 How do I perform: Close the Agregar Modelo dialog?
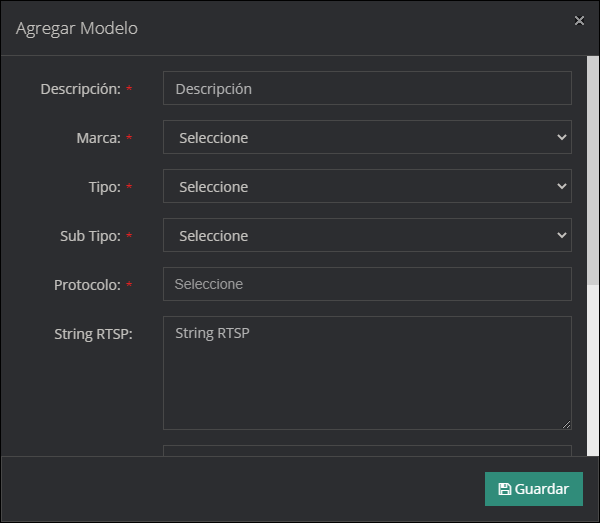(x=579, y=21)
